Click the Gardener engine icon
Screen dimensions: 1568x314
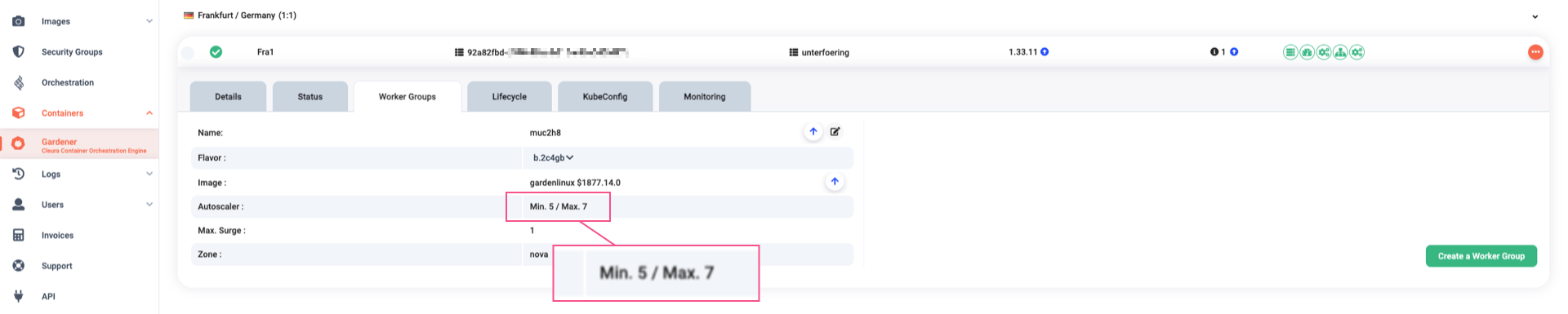pos(18,144)
